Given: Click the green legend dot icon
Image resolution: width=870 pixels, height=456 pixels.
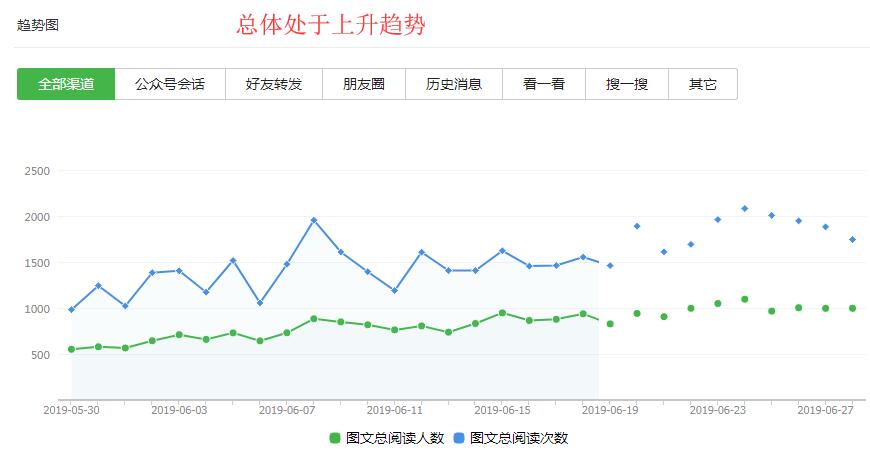Looking at the screenshot, I should [335, 438].
